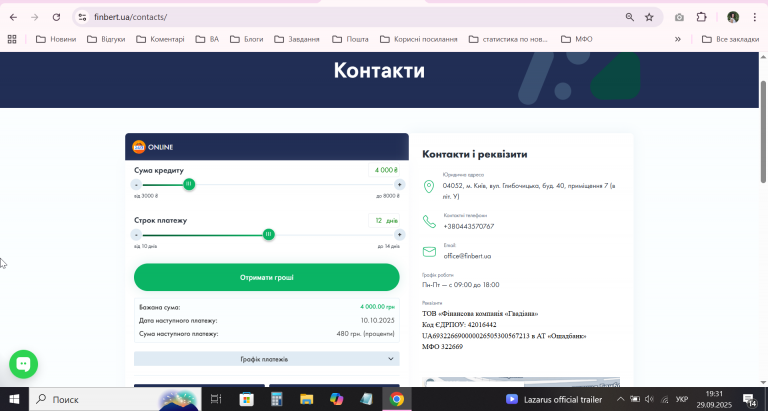The height and width of the screenshot is (411, 768).
Task: Open site information icon in address bar
Action: tap(82, 17)
